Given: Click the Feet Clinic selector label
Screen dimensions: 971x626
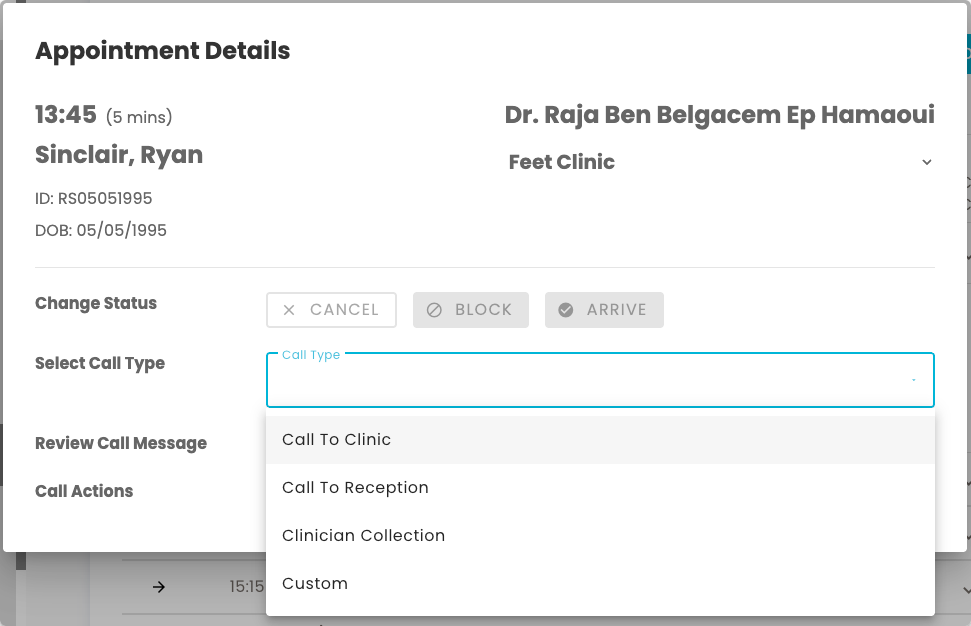Looking at the screenshot, I should pyautogui.click(x=562, y=162).
